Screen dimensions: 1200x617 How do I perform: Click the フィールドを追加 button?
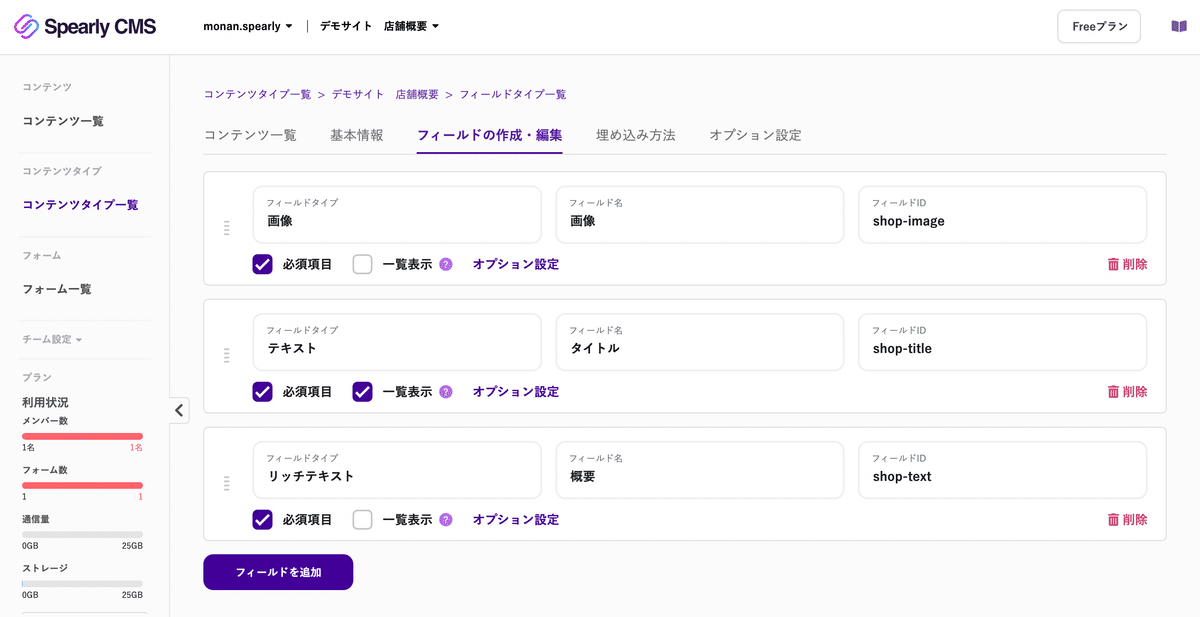[278, 573]
